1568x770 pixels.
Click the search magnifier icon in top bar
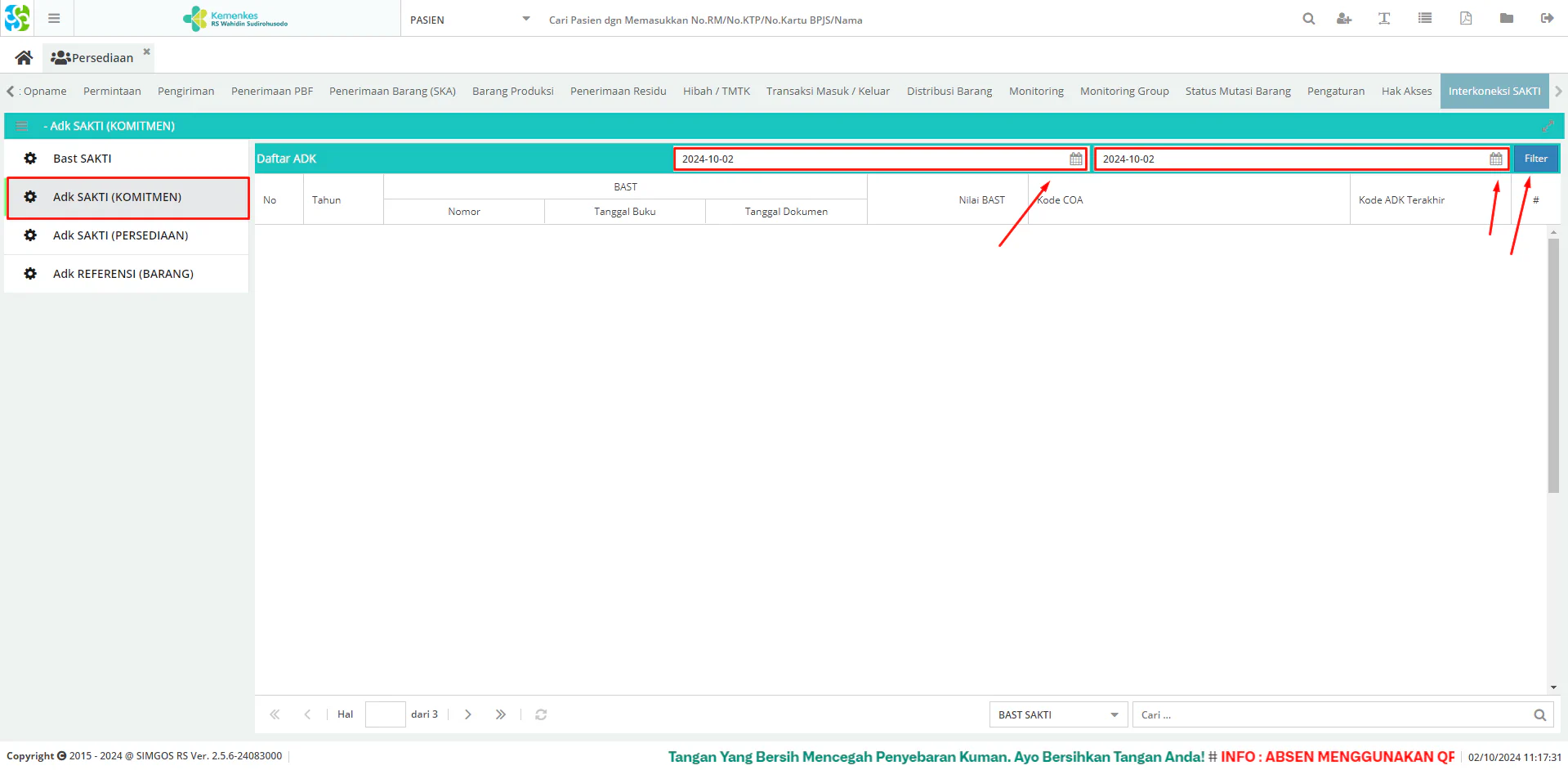1308,19
